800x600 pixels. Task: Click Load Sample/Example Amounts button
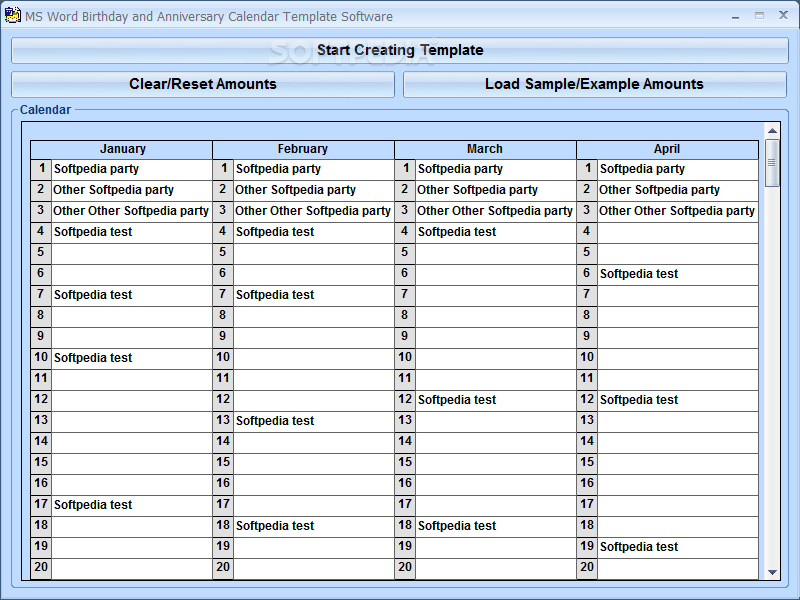click(594, 84)
